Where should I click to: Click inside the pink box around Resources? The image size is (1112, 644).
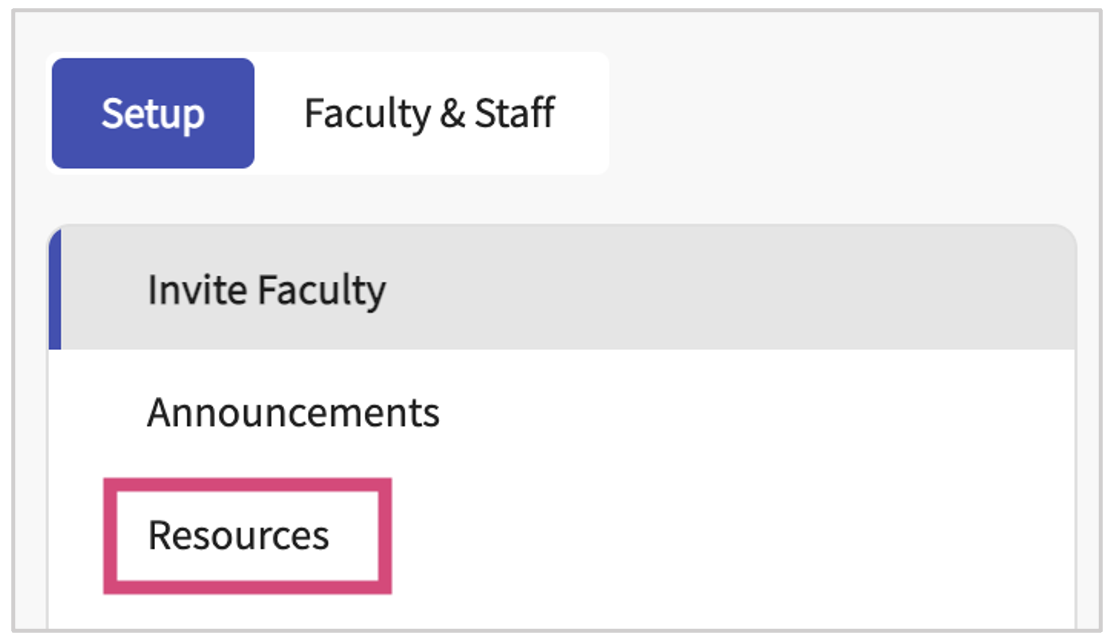(x=247, y=536)
